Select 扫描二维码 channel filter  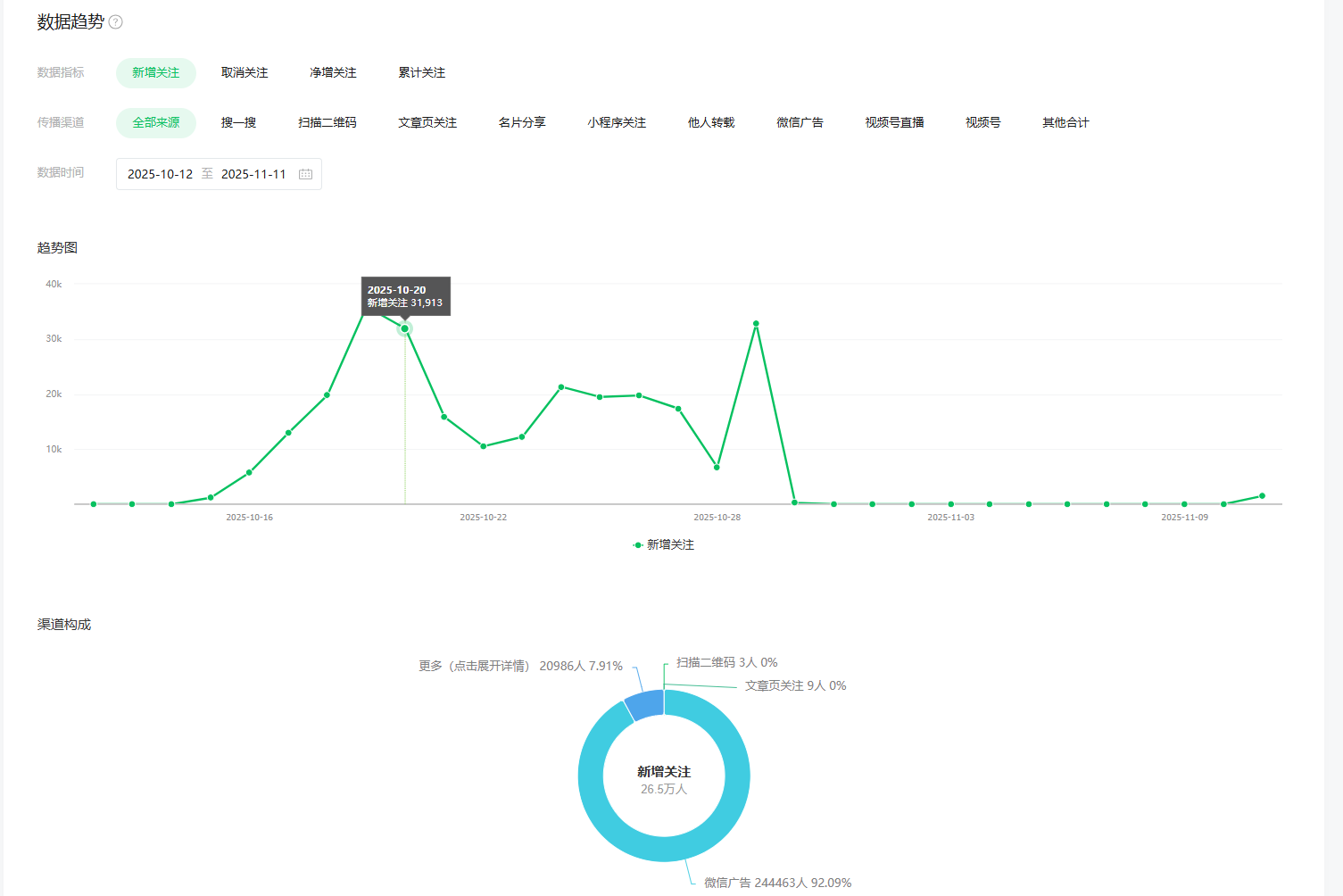click(x=327, y=123)
